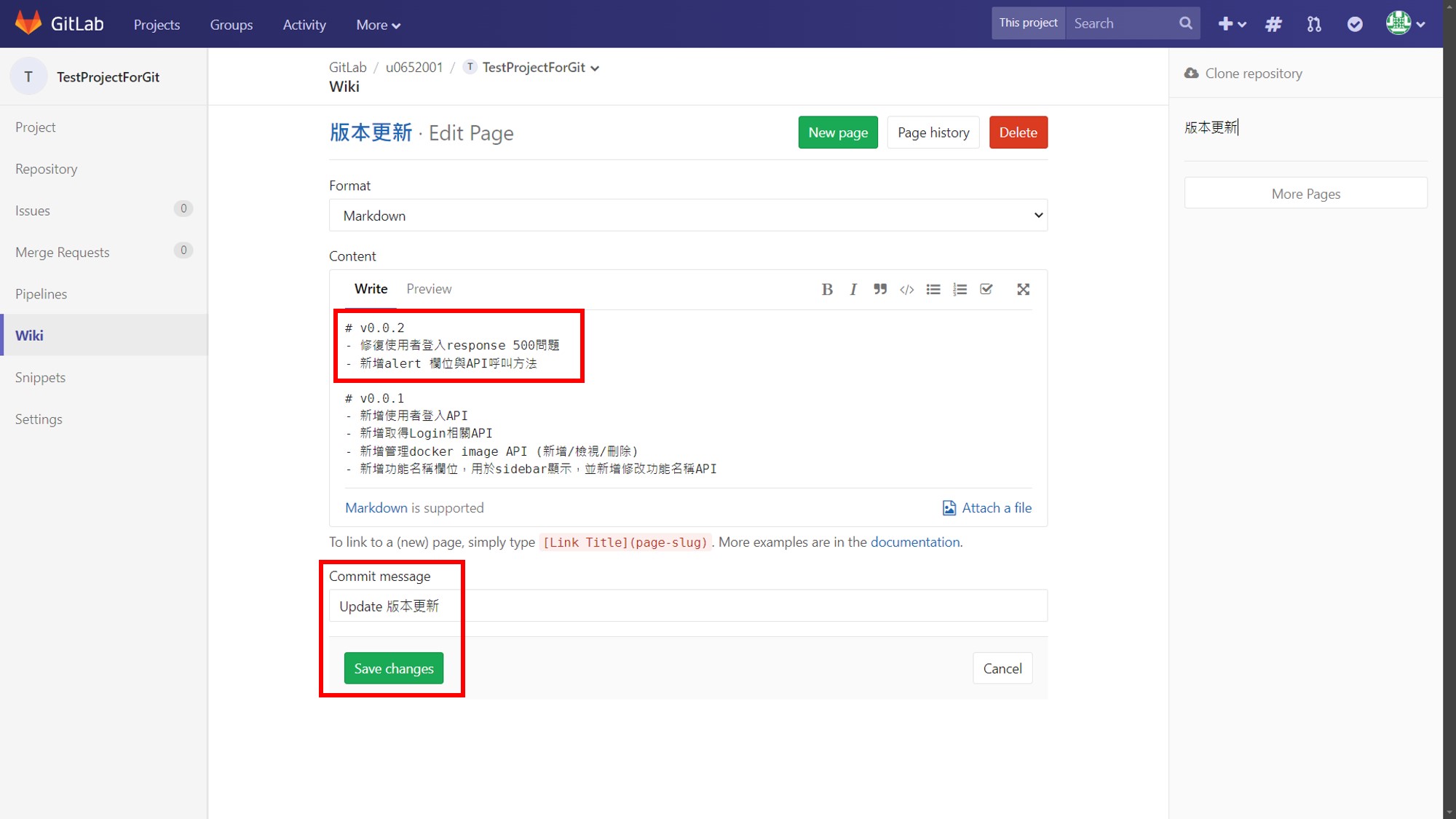Screen dimensions: 1456x819
Task: Switch to the Write tab
Action: pyautogui.click(x=371, y=289)
